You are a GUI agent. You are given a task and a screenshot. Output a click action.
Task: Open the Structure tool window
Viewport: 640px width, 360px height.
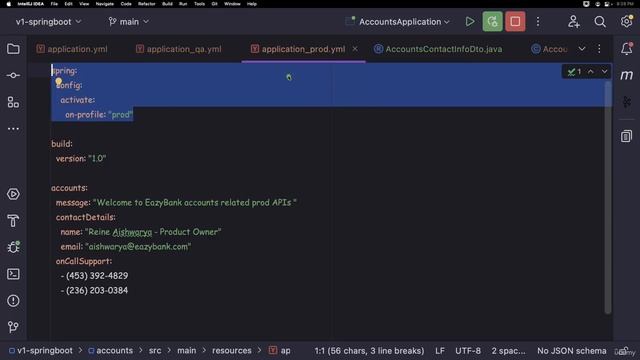[13, 102]
